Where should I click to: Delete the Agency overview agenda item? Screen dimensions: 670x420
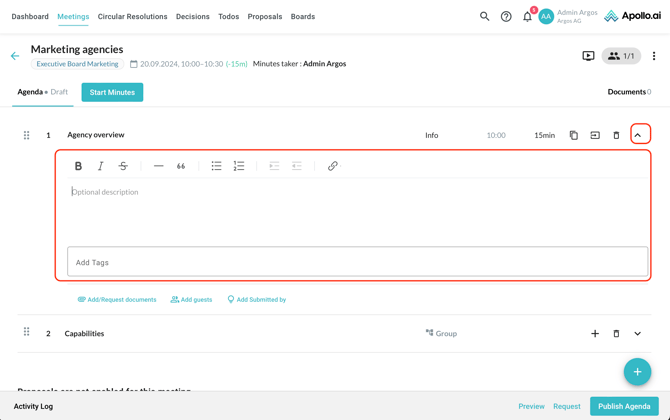tap(616, 135)
